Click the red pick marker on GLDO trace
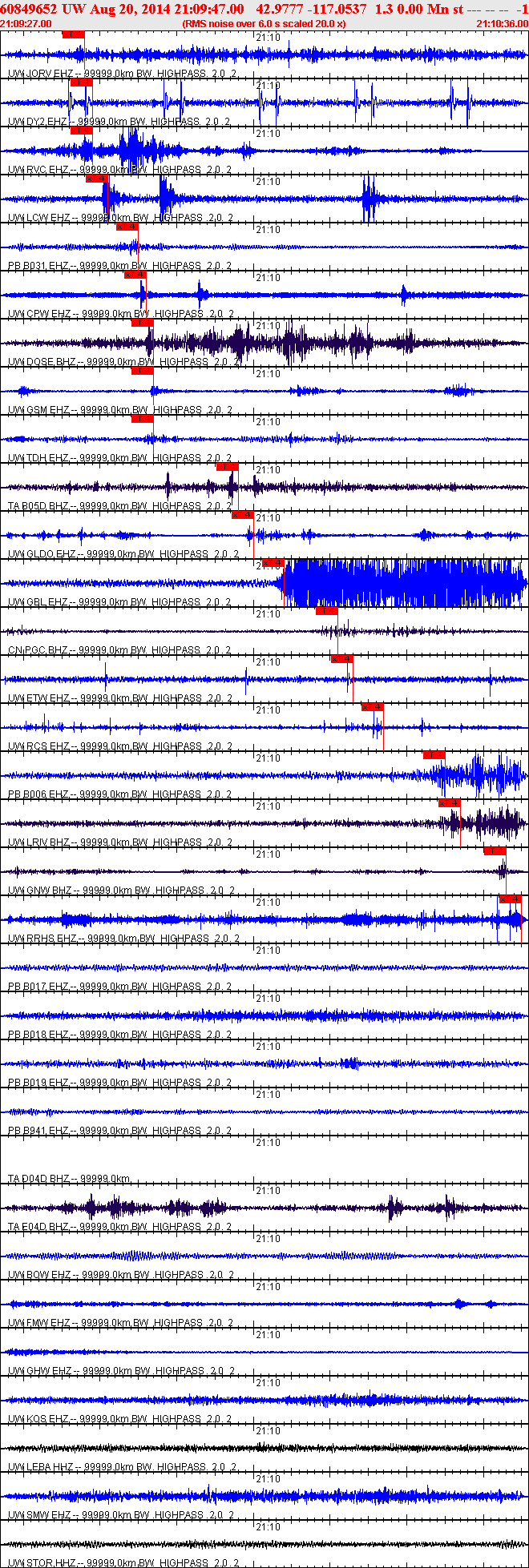The image size is (529, 1568). (x=242, y=515)
